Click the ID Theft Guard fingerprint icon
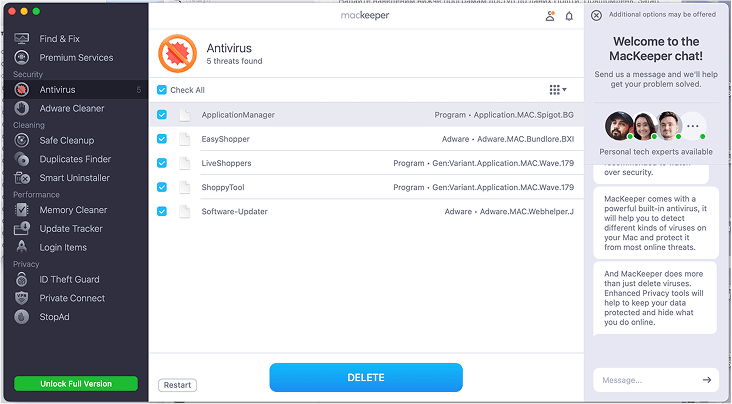 click(x=21, y=279)
